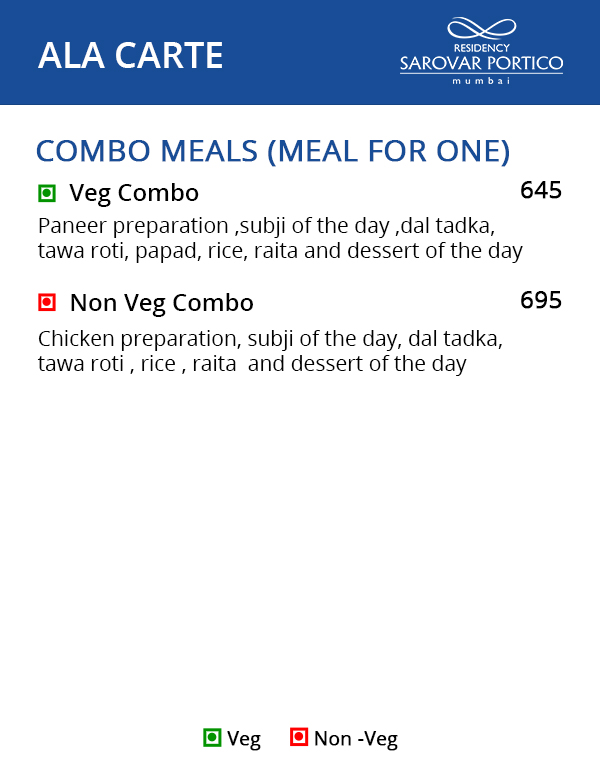Select the Non Veg Combo title
The image size is (600, 768).
point(161,302)
